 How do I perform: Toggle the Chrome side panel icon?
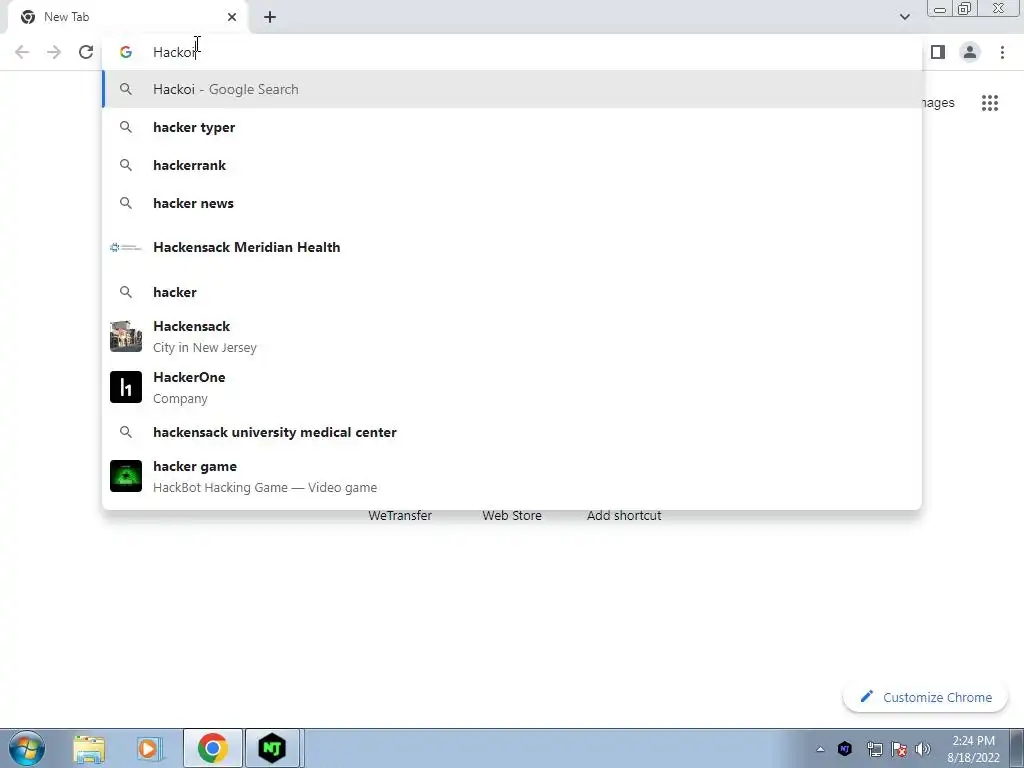(938, 52)
